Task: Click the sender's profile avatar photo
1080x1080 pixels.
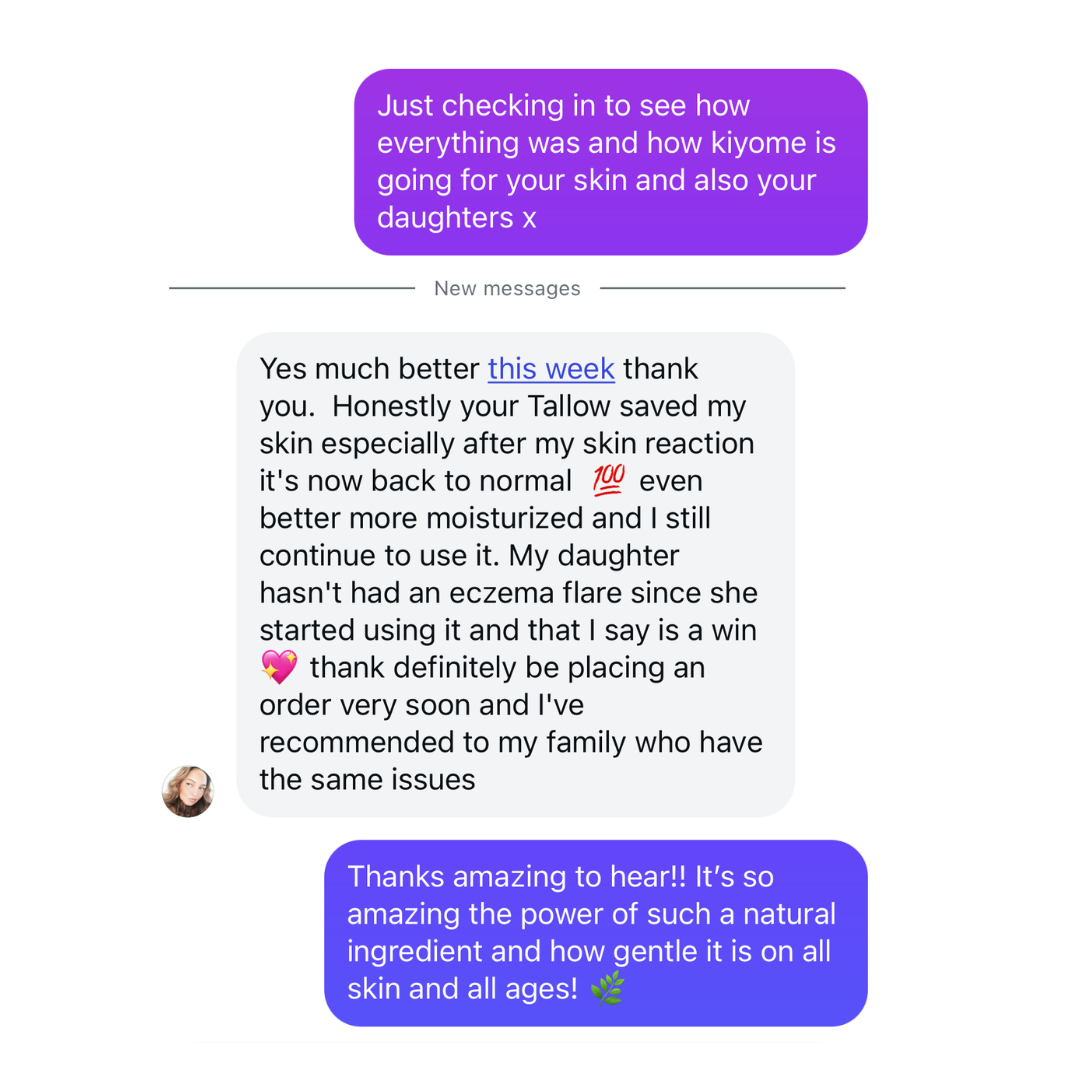Action: pyautogui.click(x=188, y=791)
